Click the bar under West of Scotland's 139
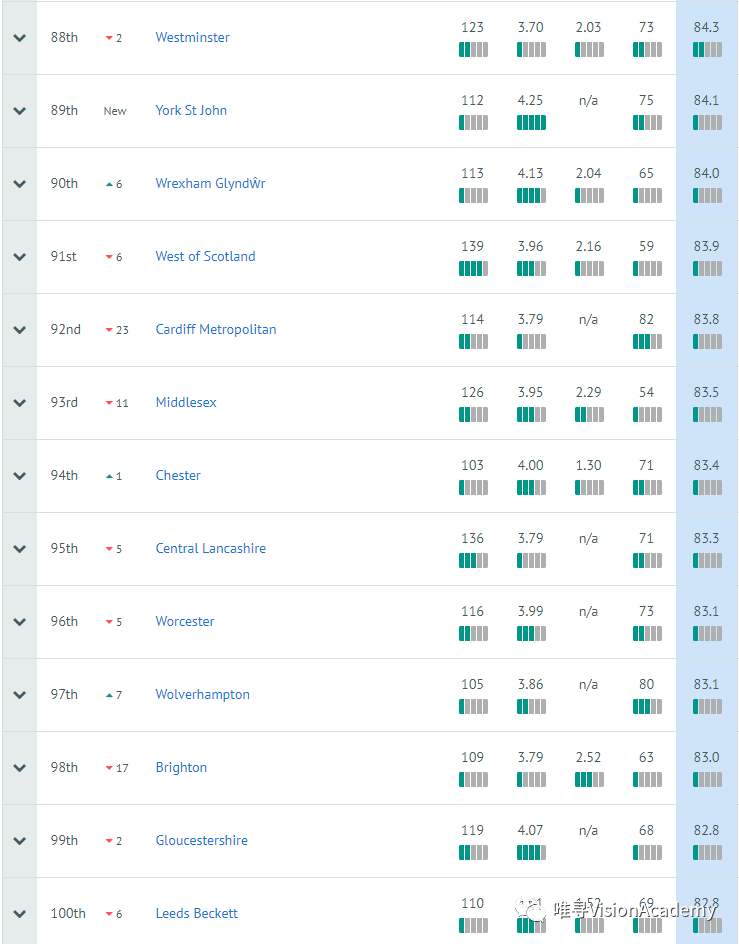Viewport: 739px width, 944px height. click(473, 268)
